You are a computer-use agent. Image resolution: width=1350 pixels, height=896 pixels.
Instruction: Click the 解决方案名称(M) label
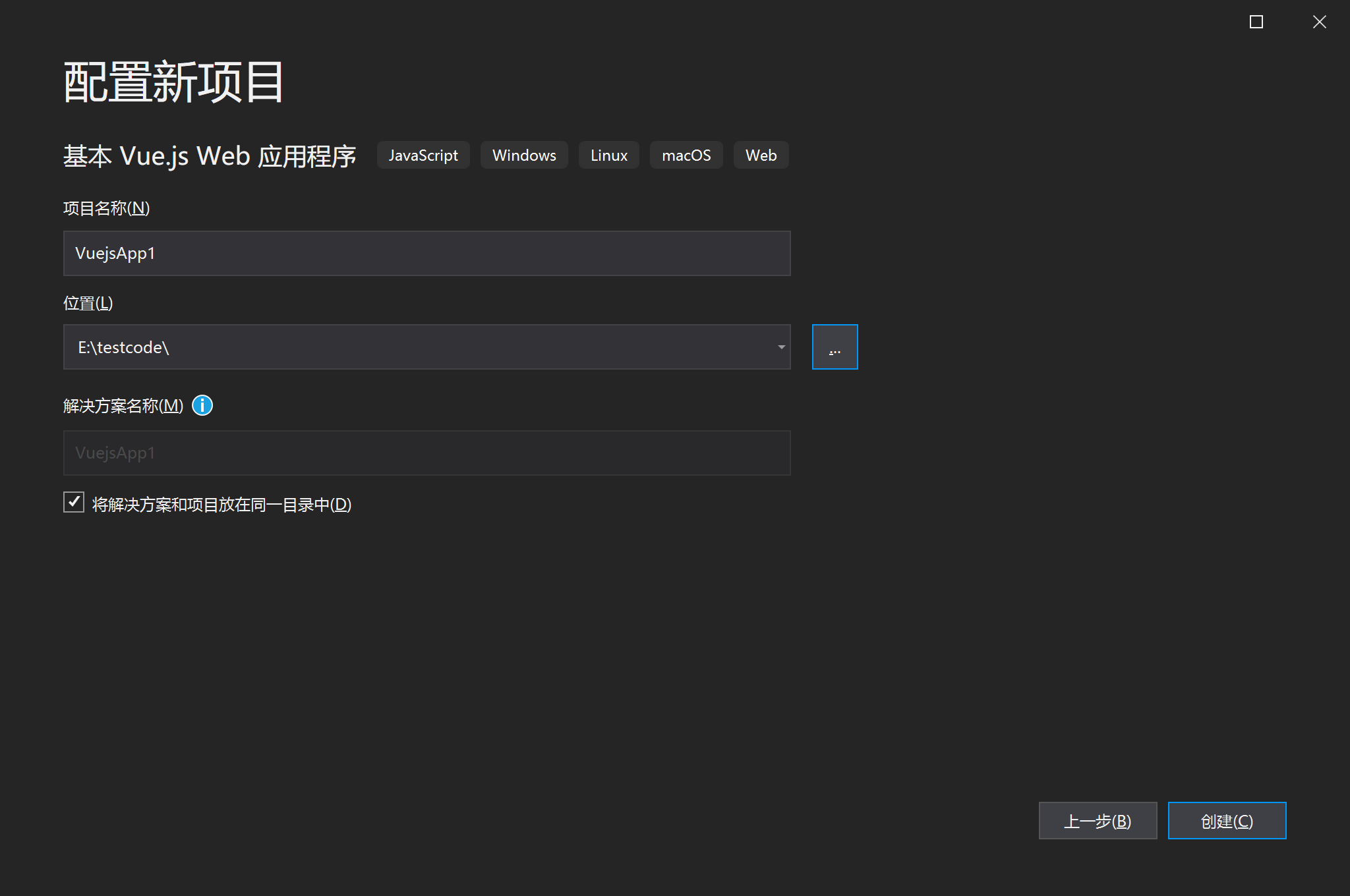(123, 406)
